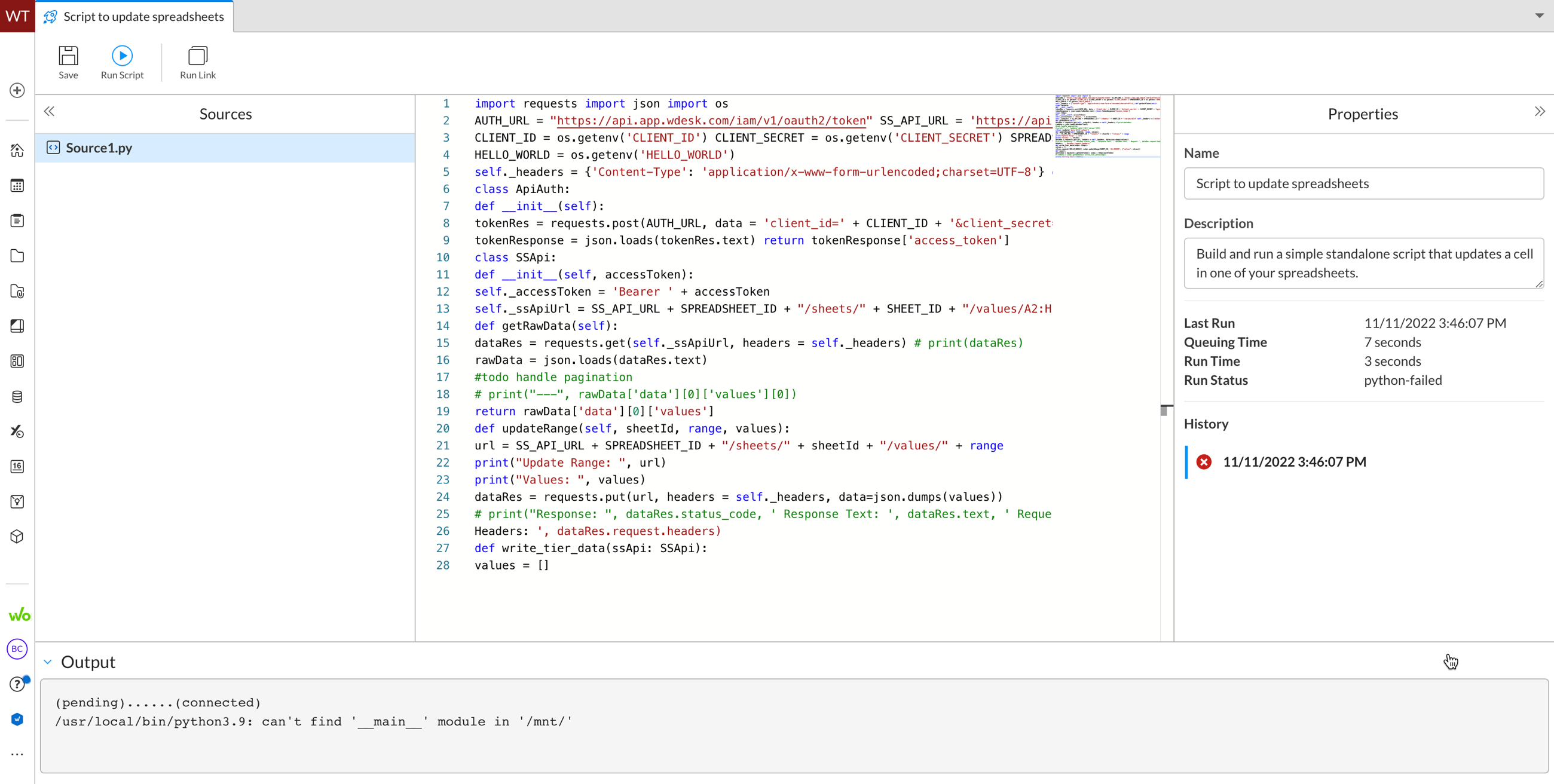Select the database icon in sidebar
The image size is (1554, 784).
tap(17, 396)
